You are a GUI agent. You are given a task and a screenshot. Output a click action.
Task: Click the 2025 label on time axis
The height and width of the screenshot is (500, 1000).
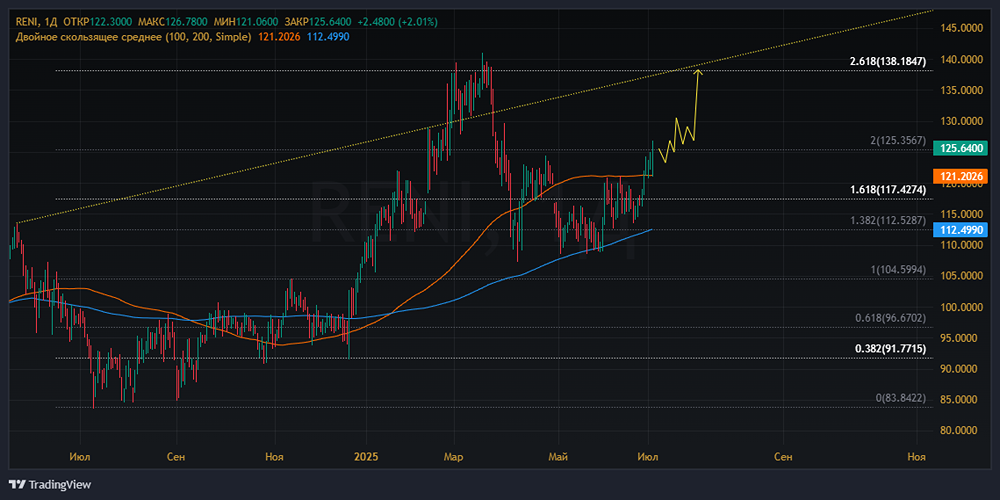click(368, 457)
